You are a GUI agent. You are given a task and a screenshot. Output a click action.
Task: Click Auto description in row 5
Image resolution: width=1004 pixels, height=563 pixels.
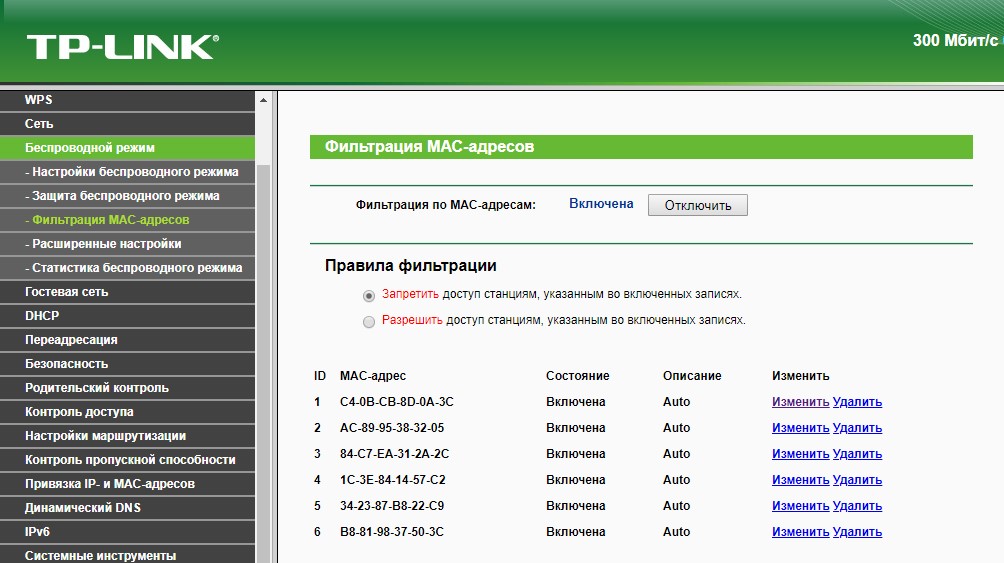pos(676,506)
